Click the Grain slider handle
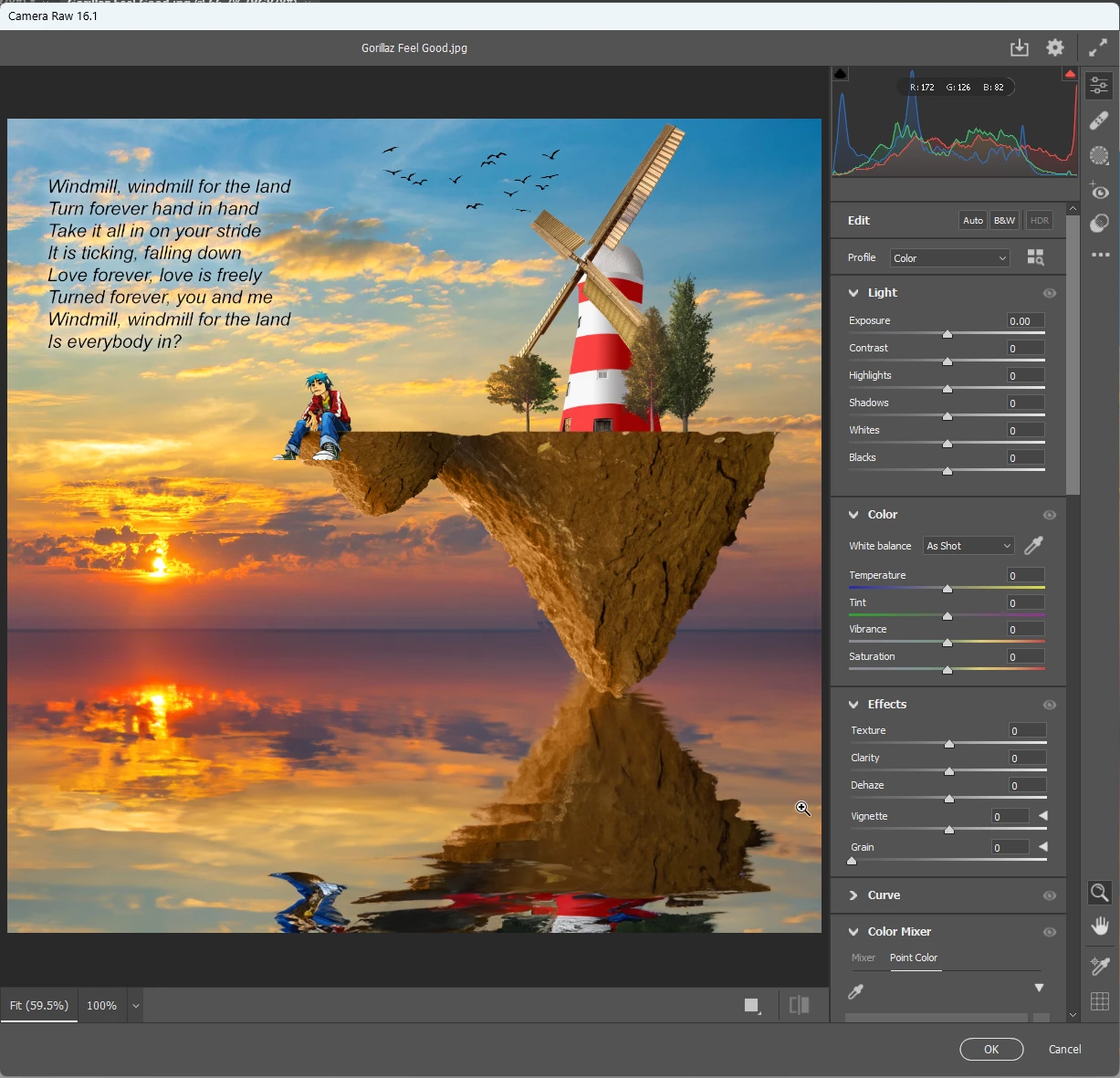The width and height of the screenshot is (1120, 1078). 852,861
